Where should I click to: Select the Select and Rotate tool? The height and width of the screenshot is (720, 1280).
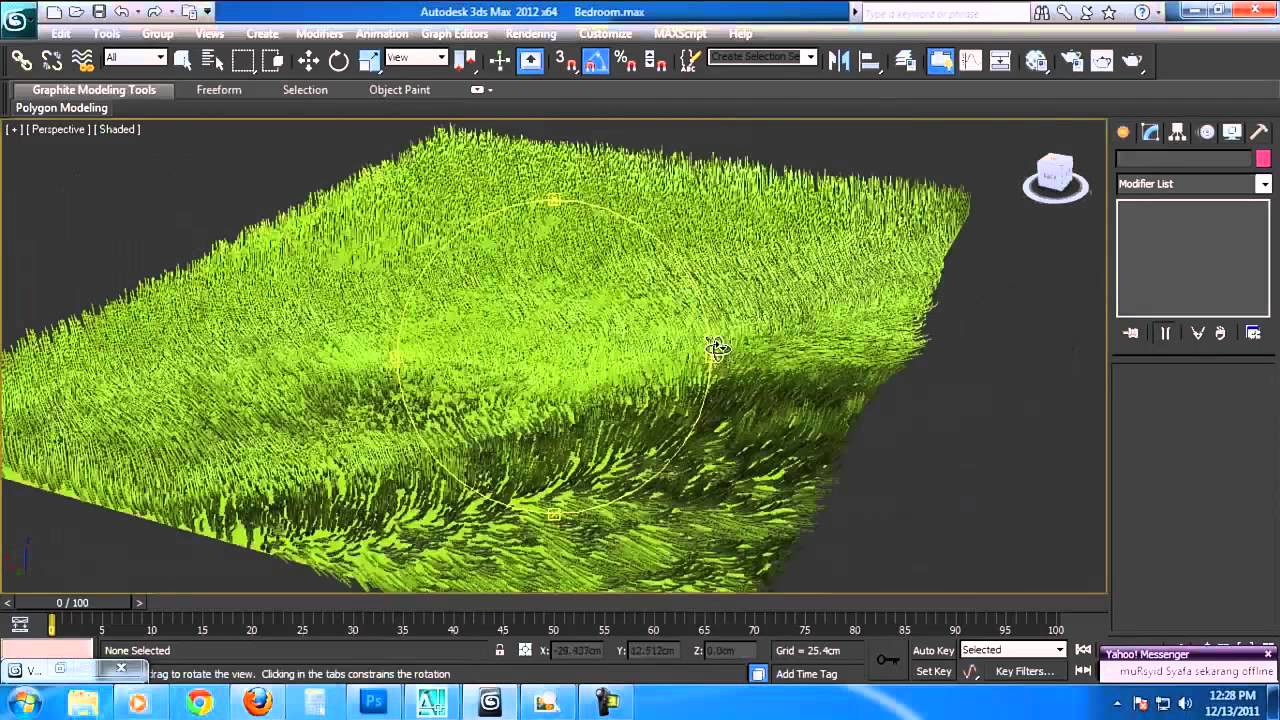[x=338, y=61]
